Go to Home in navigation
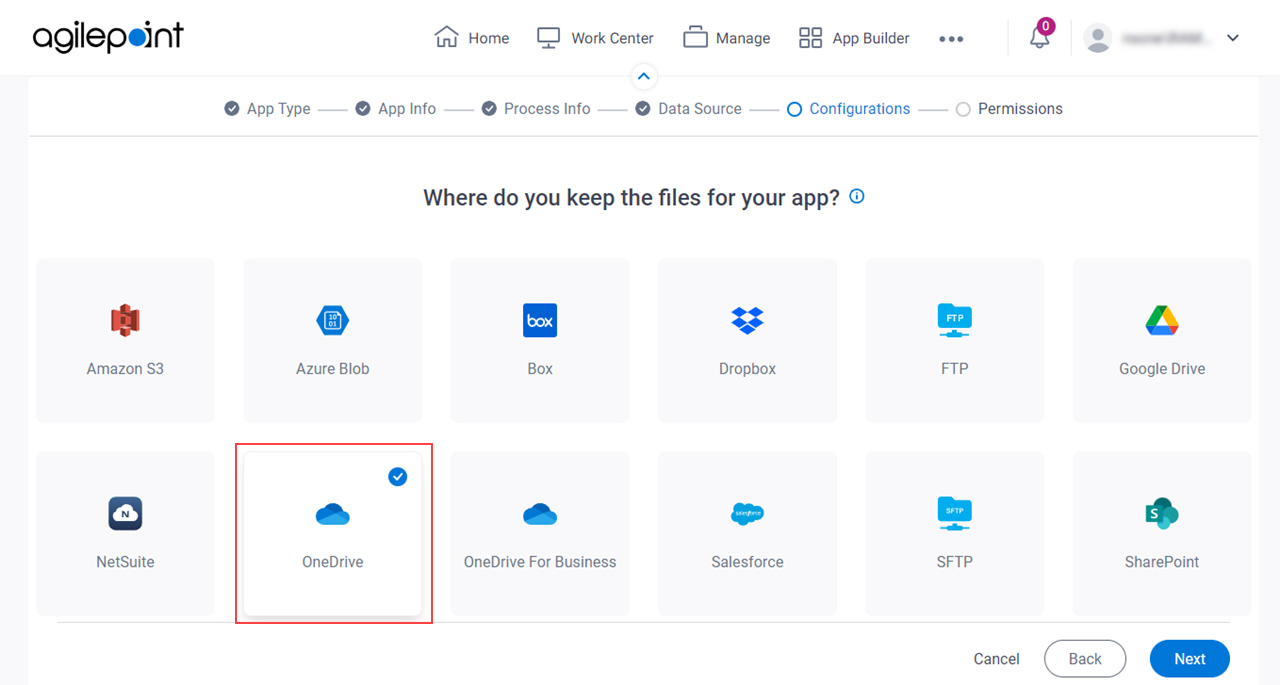Viewport: 1280px width, 685px height. [472, 38]
